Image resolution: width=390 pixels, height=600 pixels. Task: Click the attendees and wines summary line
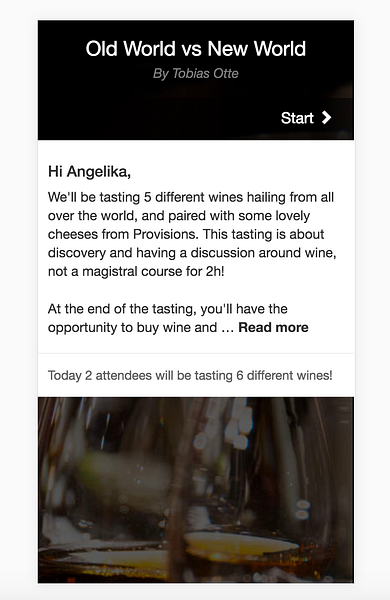190,375
